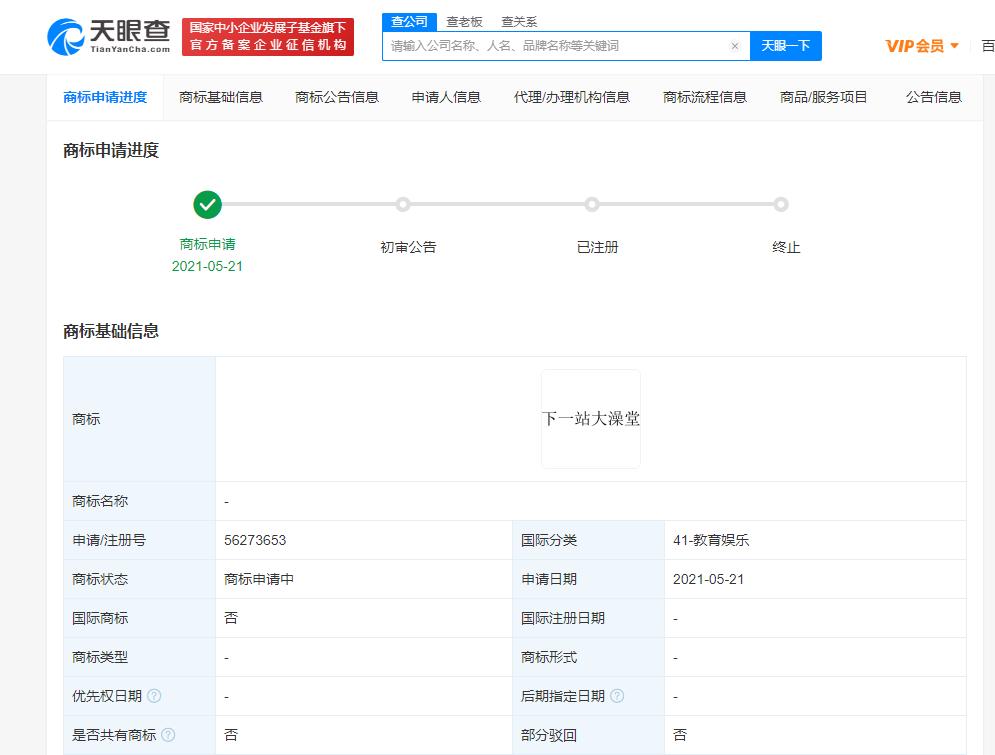Select 代理/办理机构信息 tab
This screenshot has width=995, height=755.
point(572,97)
